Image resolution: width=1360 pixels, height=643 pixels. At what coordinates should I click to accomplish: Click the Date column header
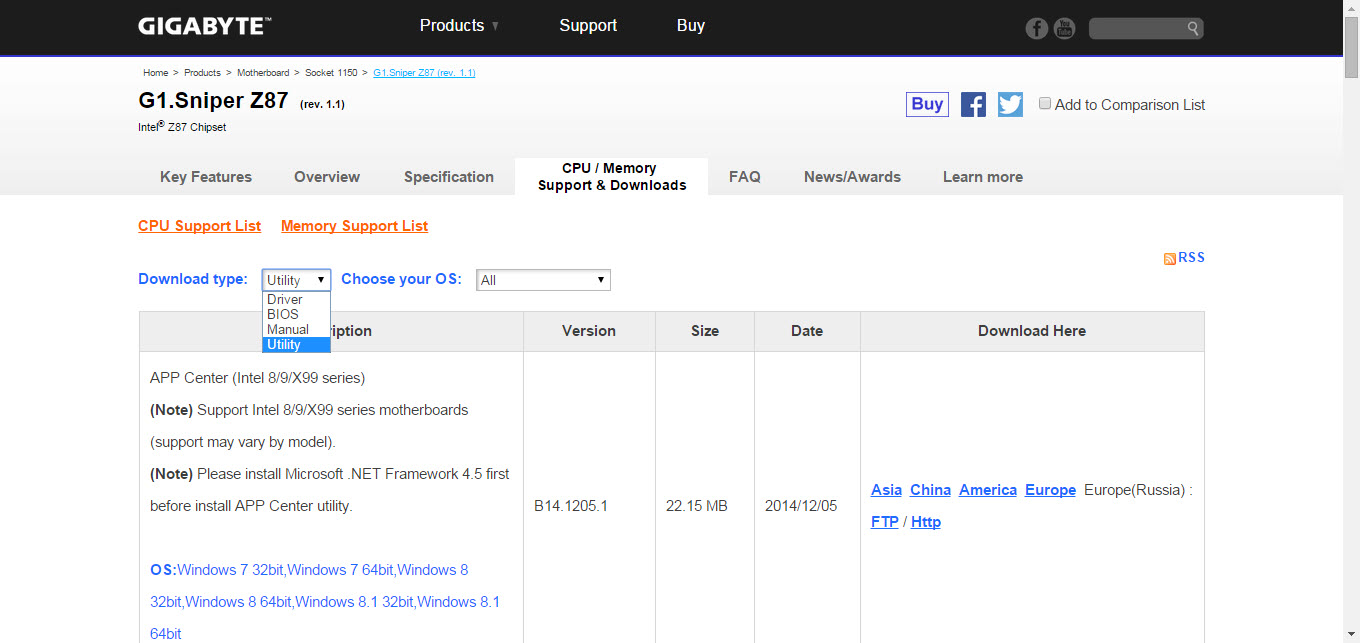(x=807, y=331)
